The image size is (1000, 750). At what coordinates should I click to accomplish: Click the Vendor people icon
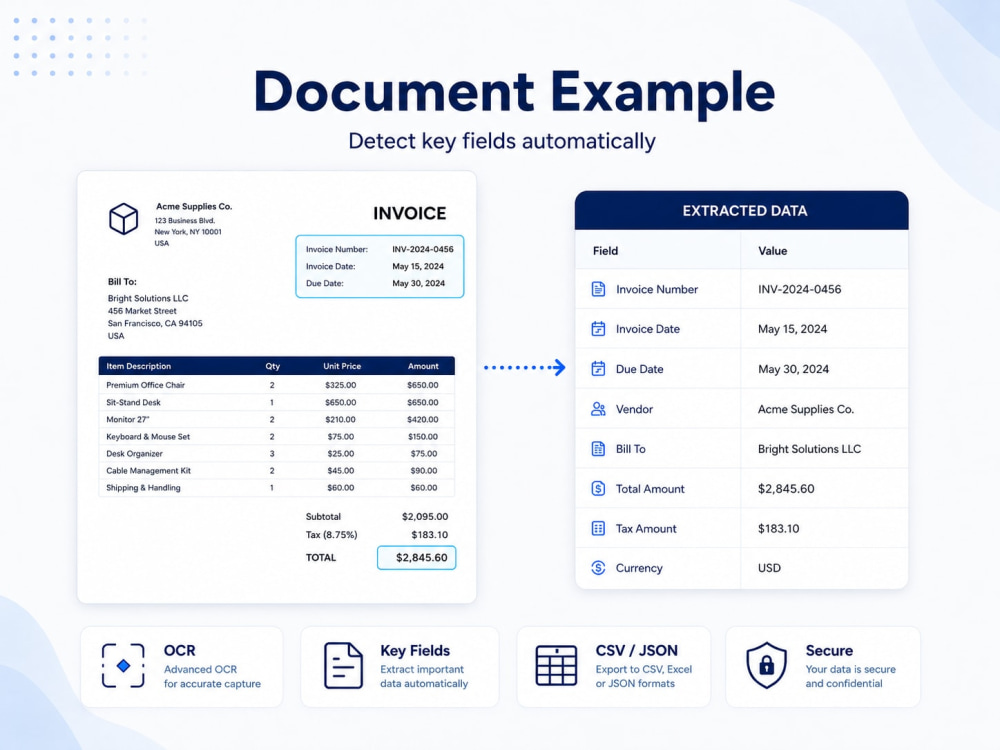click(x=598, y=409)
